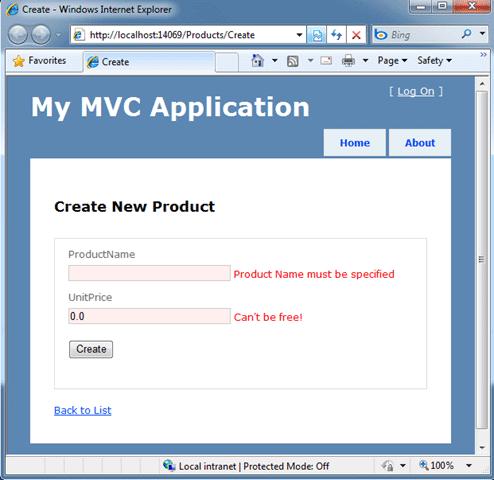Follow the Back to List link
494x480 pixels.
coord(83,410)
